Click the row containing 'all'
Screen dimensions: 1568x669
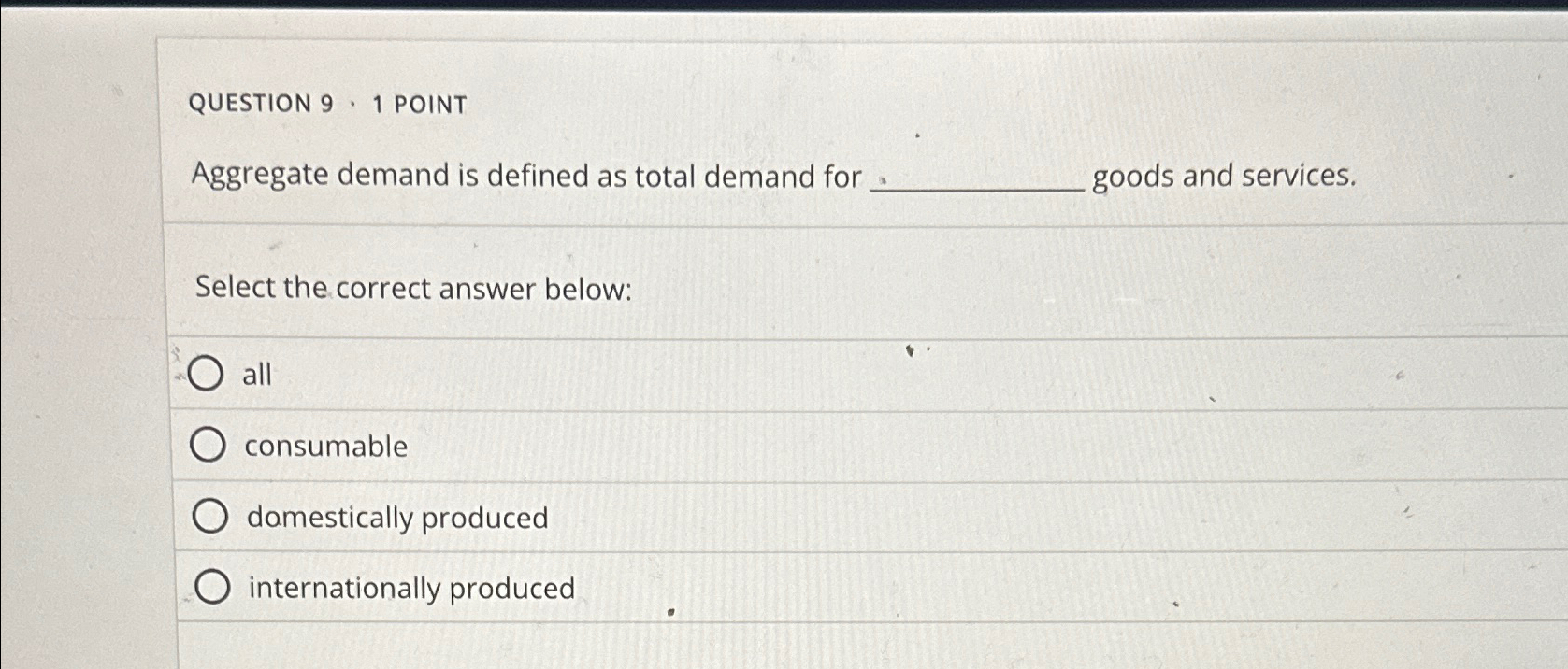coord(655,374)
